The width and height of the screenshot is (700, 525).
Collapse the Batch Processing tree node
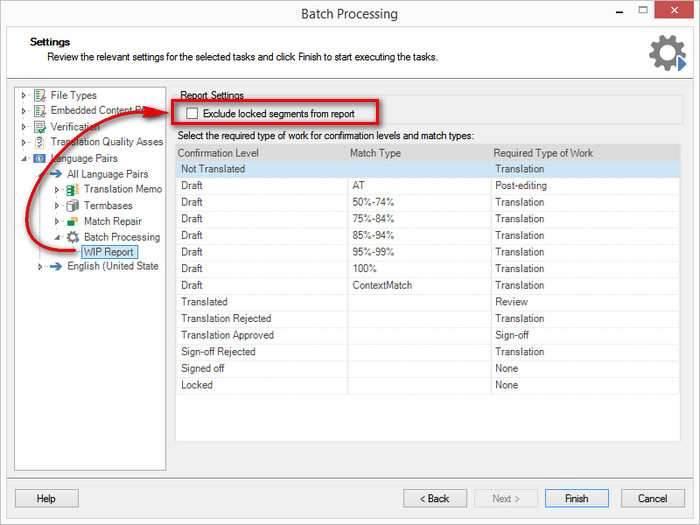57,238
